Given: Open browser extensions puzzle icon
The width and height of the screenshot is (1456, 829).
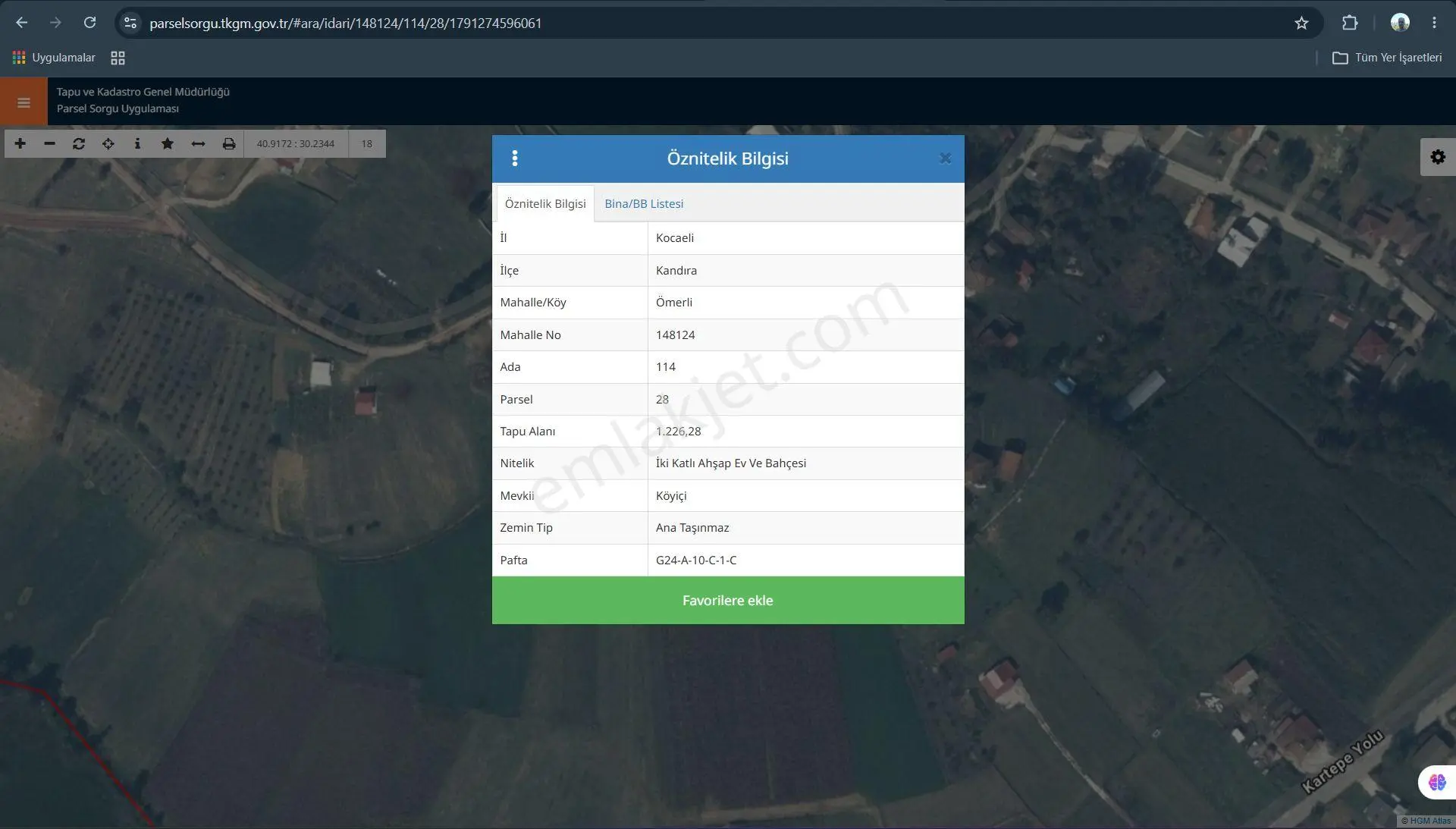Looking at the screenshot, I should (x=1350, y=23).
